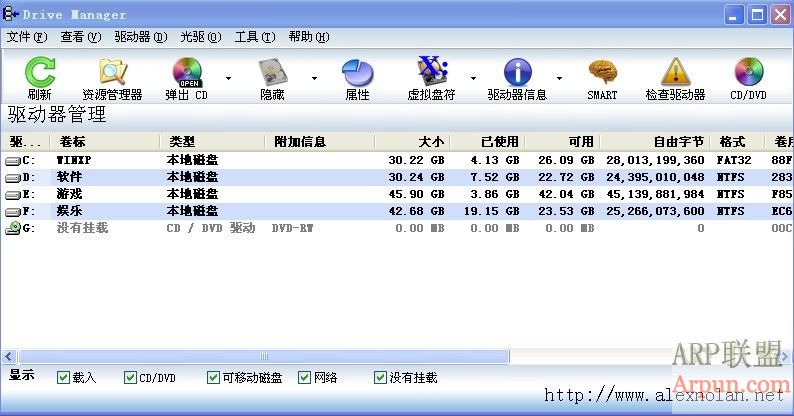Expand the 驱动器信息 dropdown arrow
Image resolution: width=794 pixels, height=416 pixels.
point(559,78)
